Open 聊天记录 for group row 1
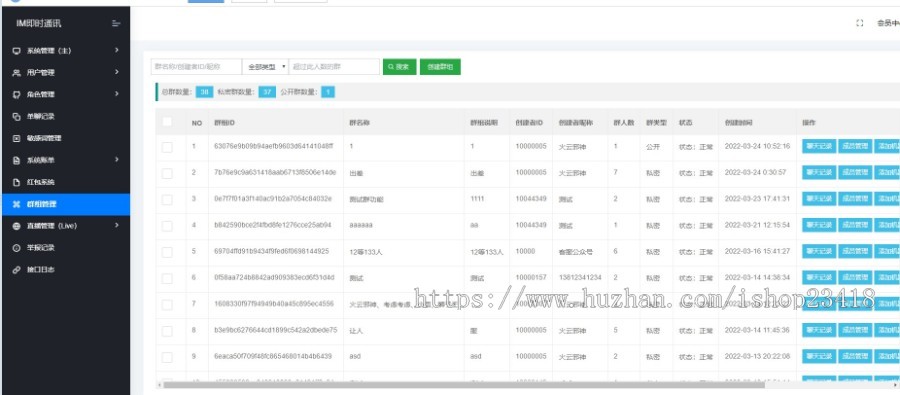The width and height of the screenshot is (900, 395). pyautogui.click(x=819, y=146)
